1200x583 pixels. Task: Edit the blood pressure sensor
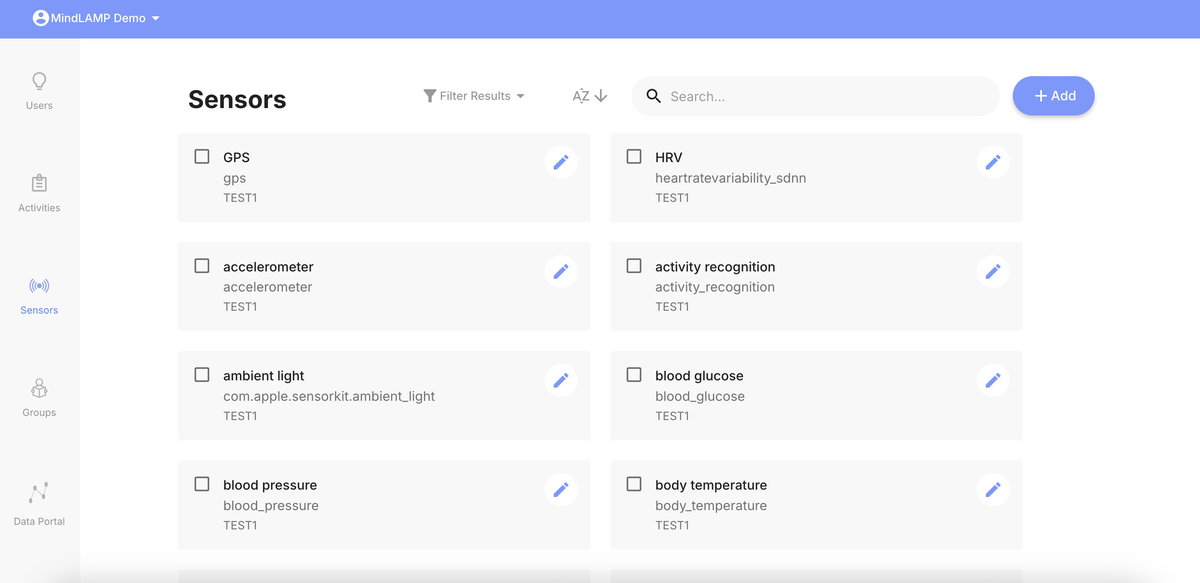(561, 489)
